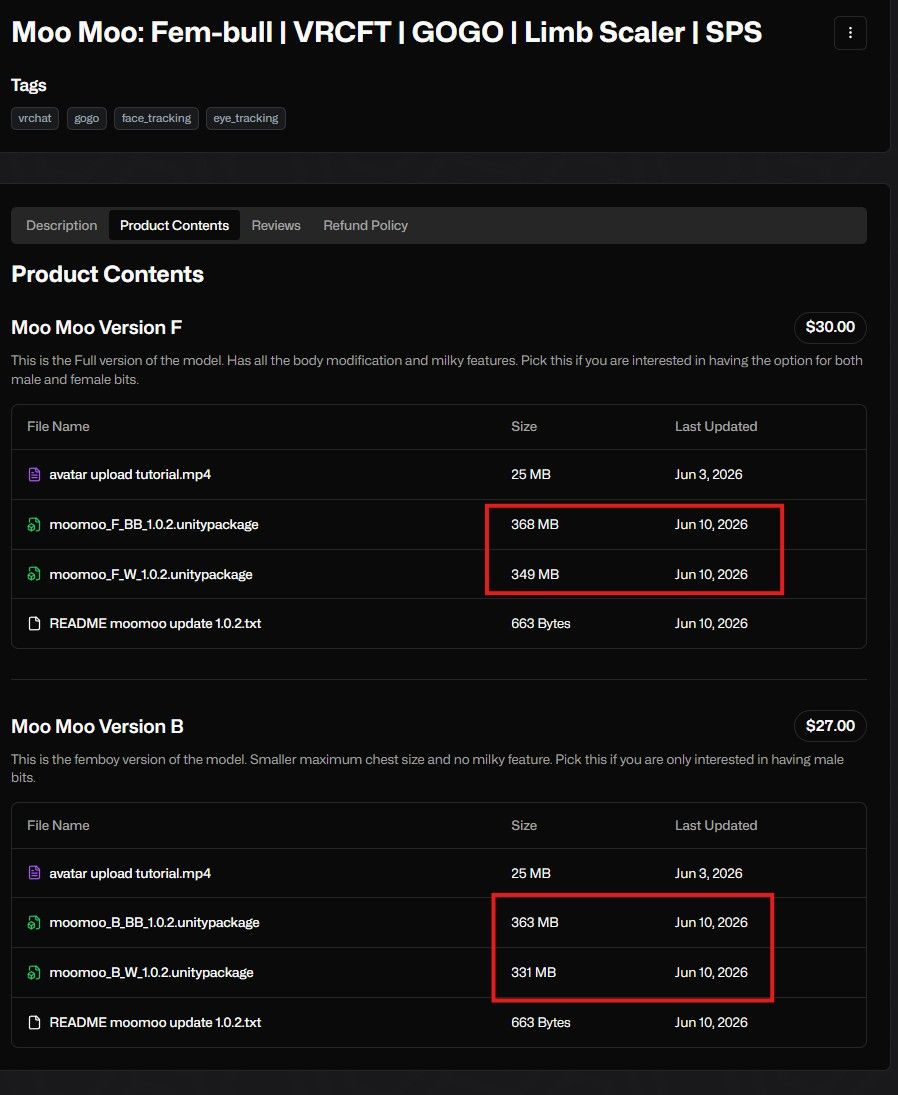The image size is (898, 1095).
Task: Switch to the Description tab
Action: pyautogui.click(x=61, y=226)
